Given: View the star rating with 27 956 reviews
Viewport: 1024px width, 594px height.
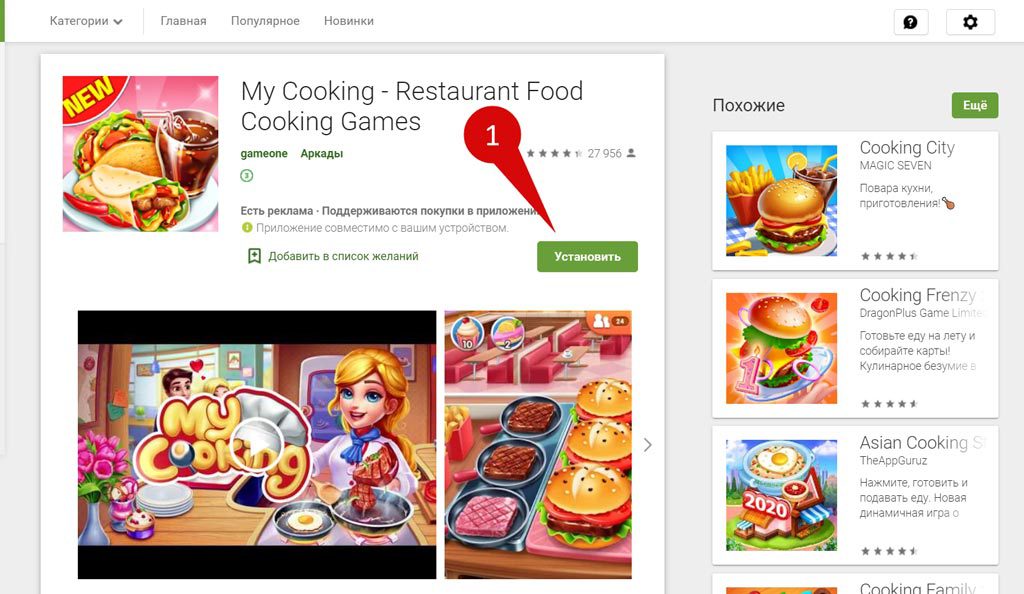Looking at the screenshot, I should [581, 153].
